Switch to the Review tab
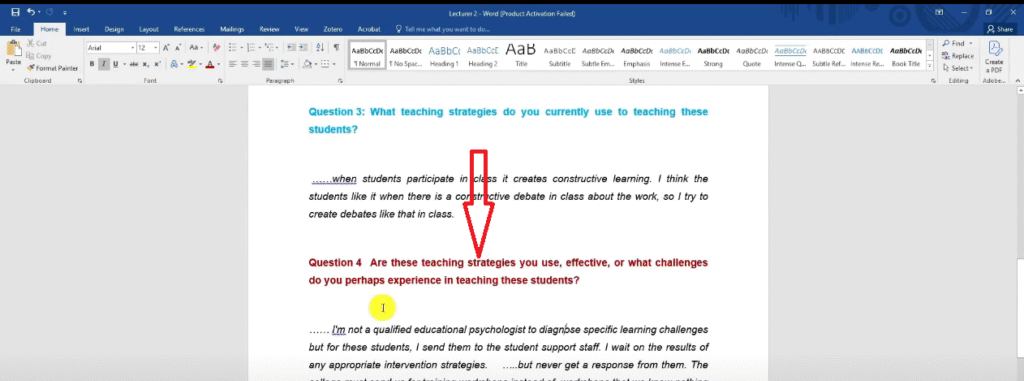The width and height of the screenshot is (1024, 381). point(269,29)
